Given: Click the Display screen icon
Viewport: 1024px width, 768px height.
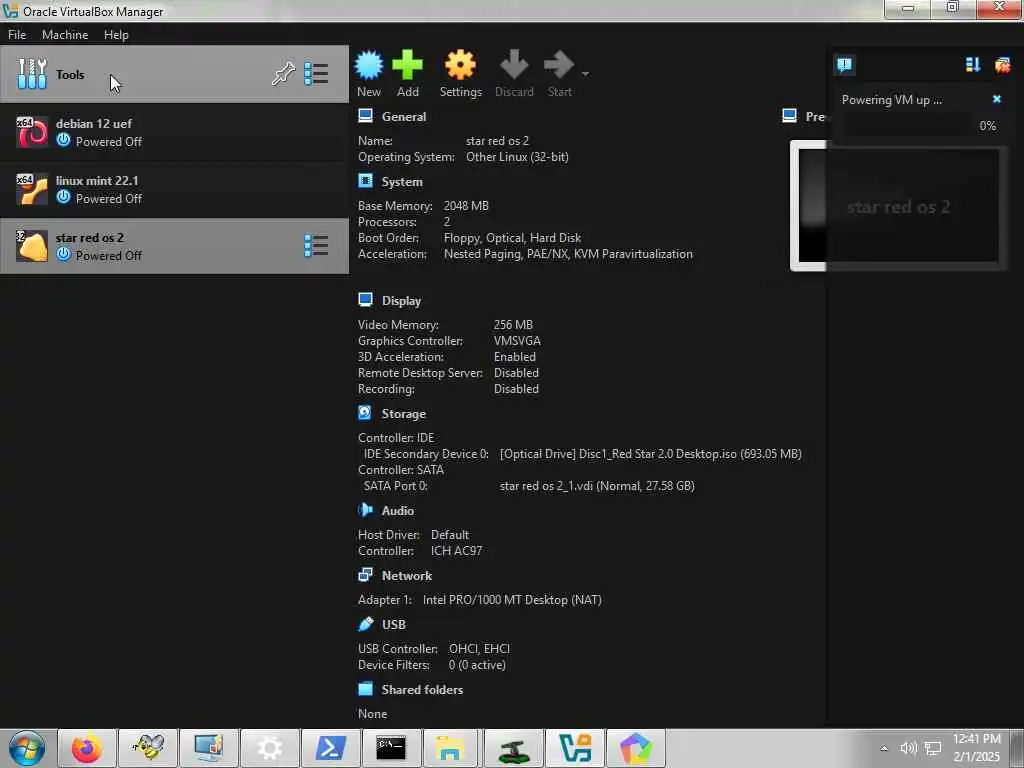Looking at the screenshot, I should [x=366, y=300].
